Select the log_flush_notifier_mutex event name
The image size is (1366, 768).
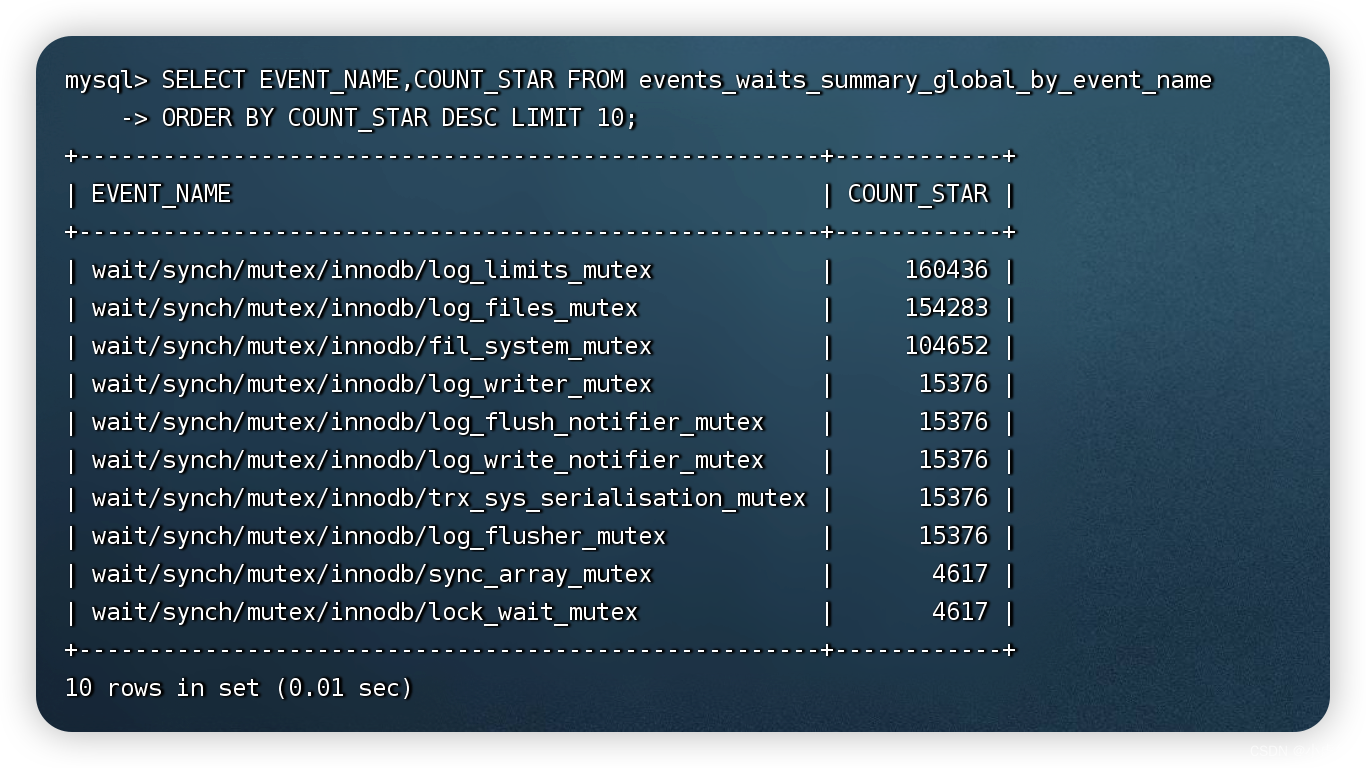point(427,422)
